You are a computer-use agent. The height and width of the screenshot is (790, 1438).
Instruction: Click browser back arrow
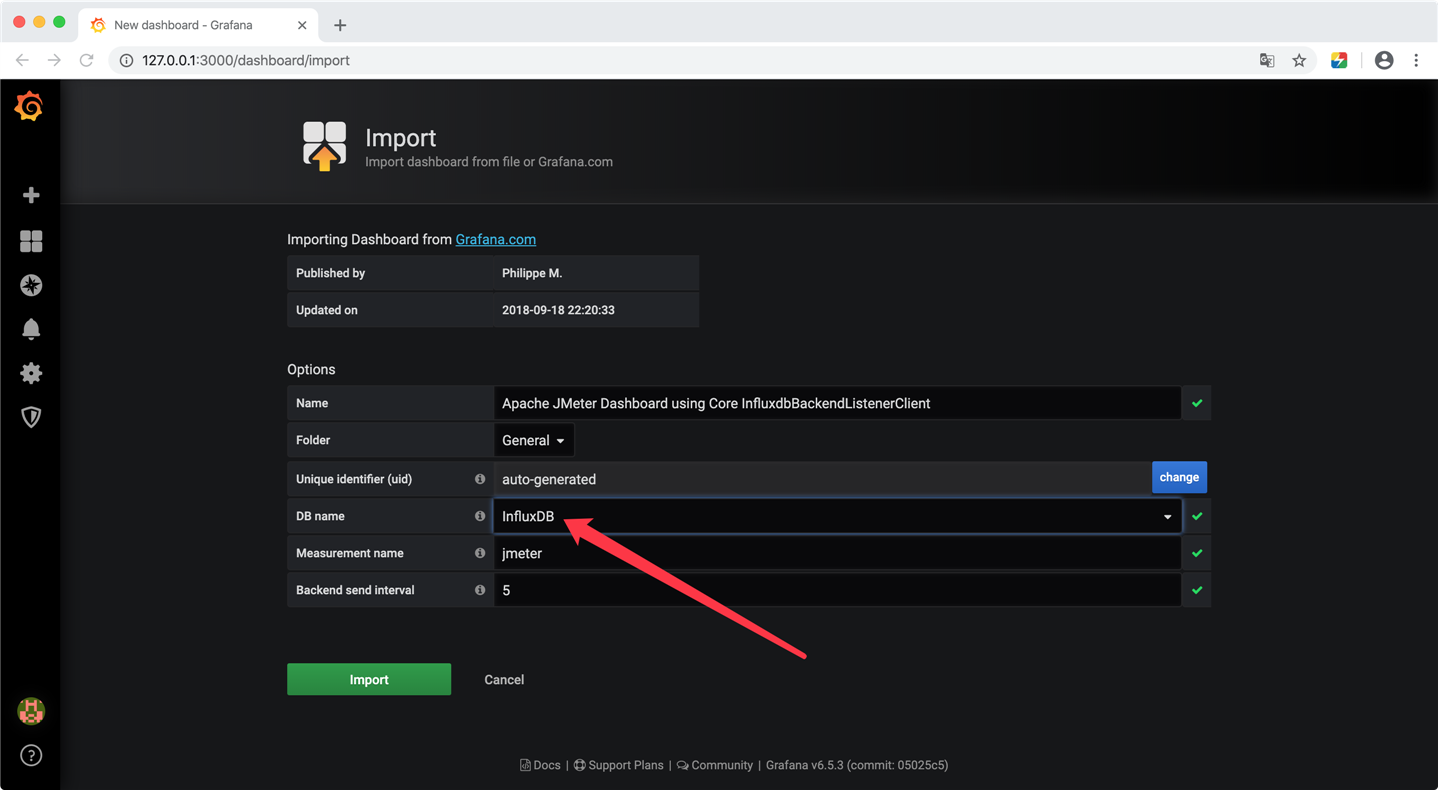(22, 60)
